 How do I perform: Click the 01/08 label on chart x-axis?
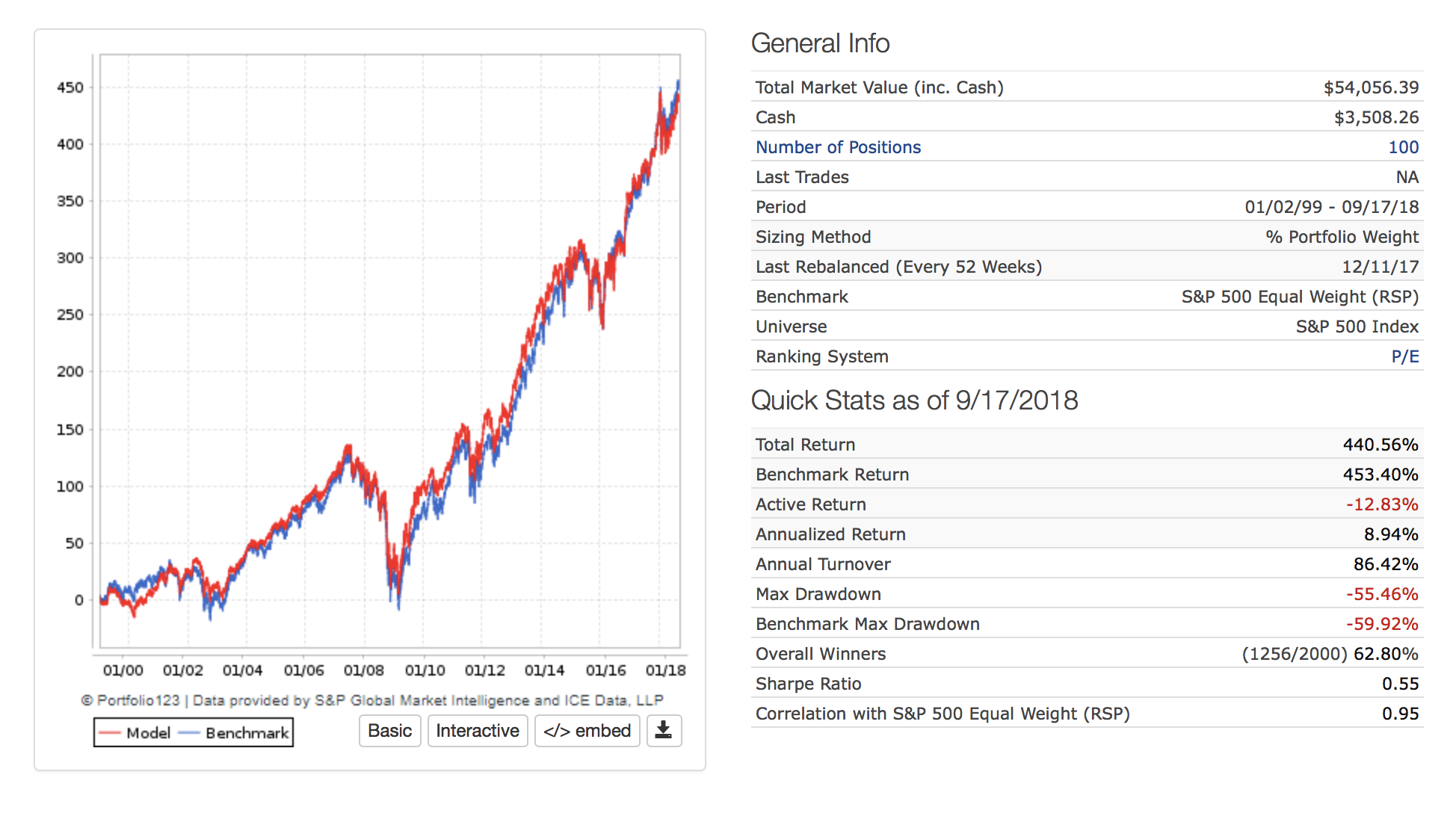tap(363, 670)
